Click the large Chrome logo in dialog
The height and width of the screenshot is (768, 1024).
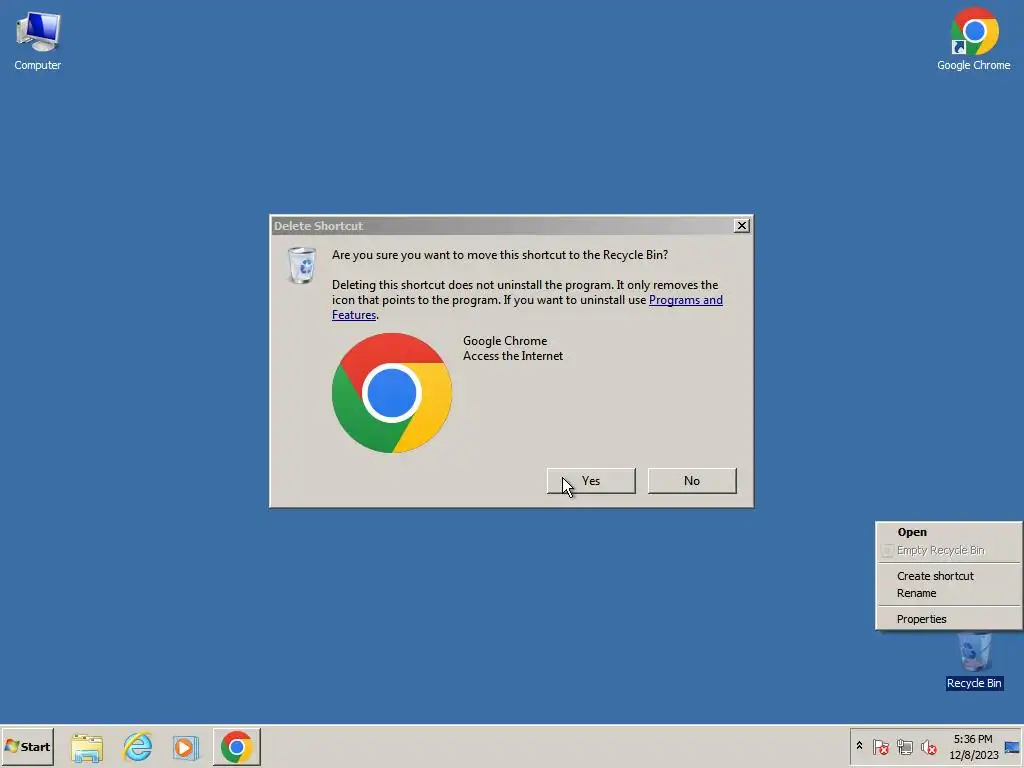click(391, 393)
